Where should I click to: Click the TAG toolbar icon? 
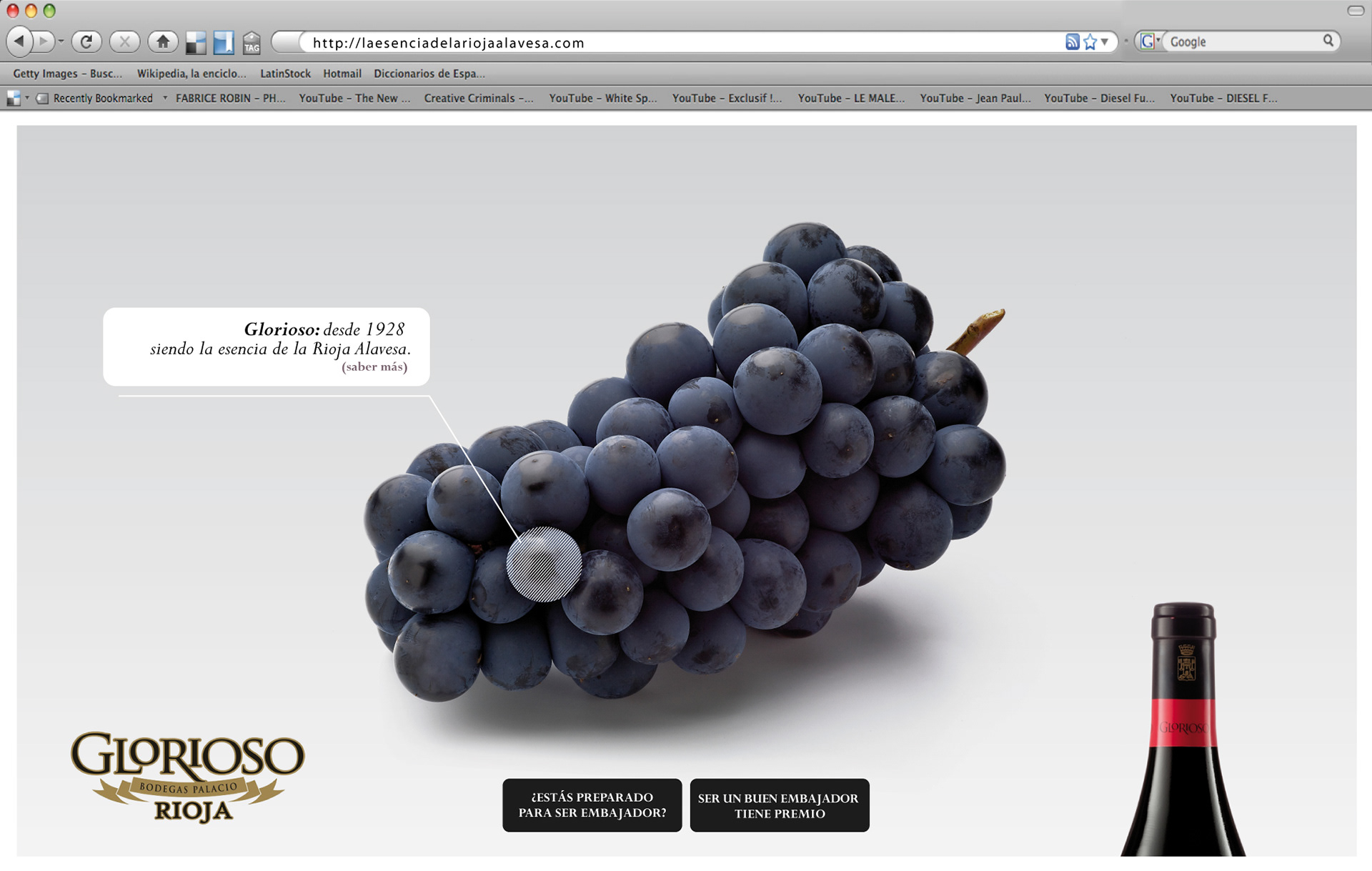252,43
